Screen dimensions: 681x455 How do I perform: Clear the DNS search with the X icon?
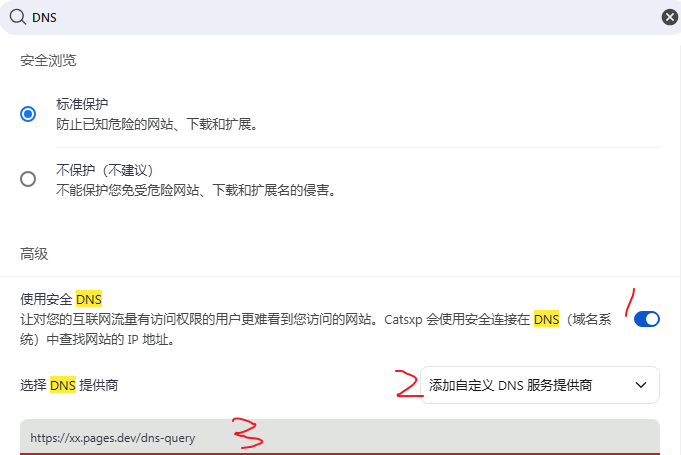[x=669, y=17]
